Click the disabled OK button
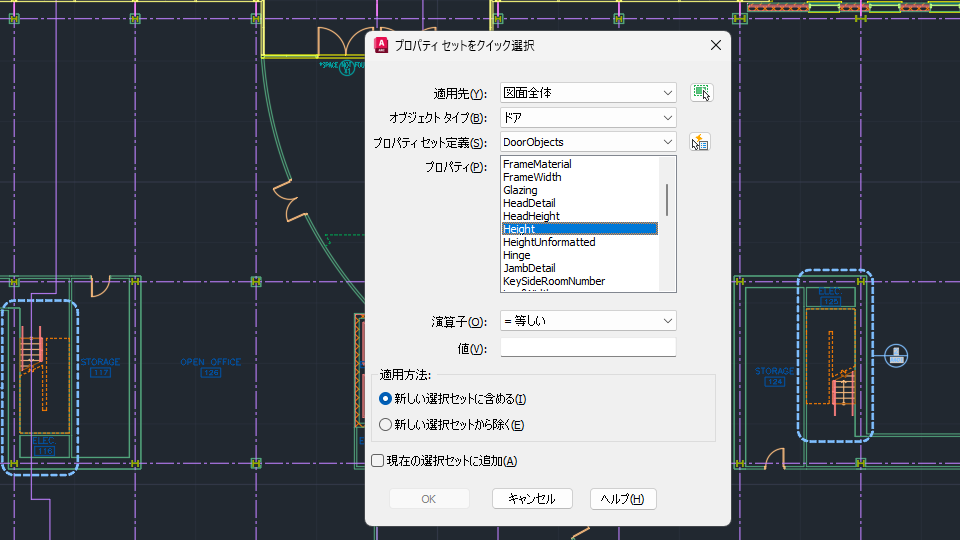The width and height of the screenshot is (960, 540). click(x=429, y=499)
